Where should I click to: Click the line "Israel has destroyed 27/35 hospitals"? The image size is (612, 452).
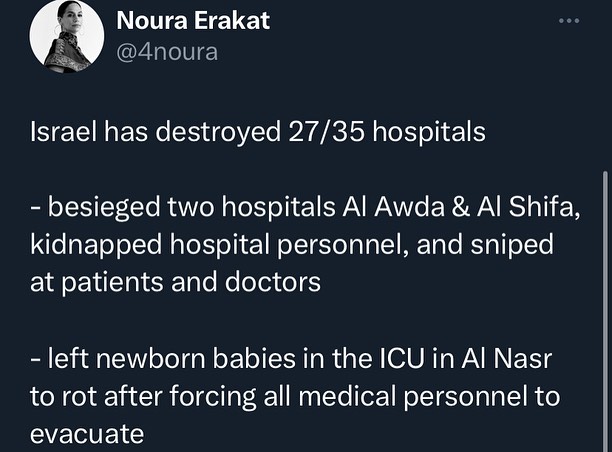pos(258,132)
